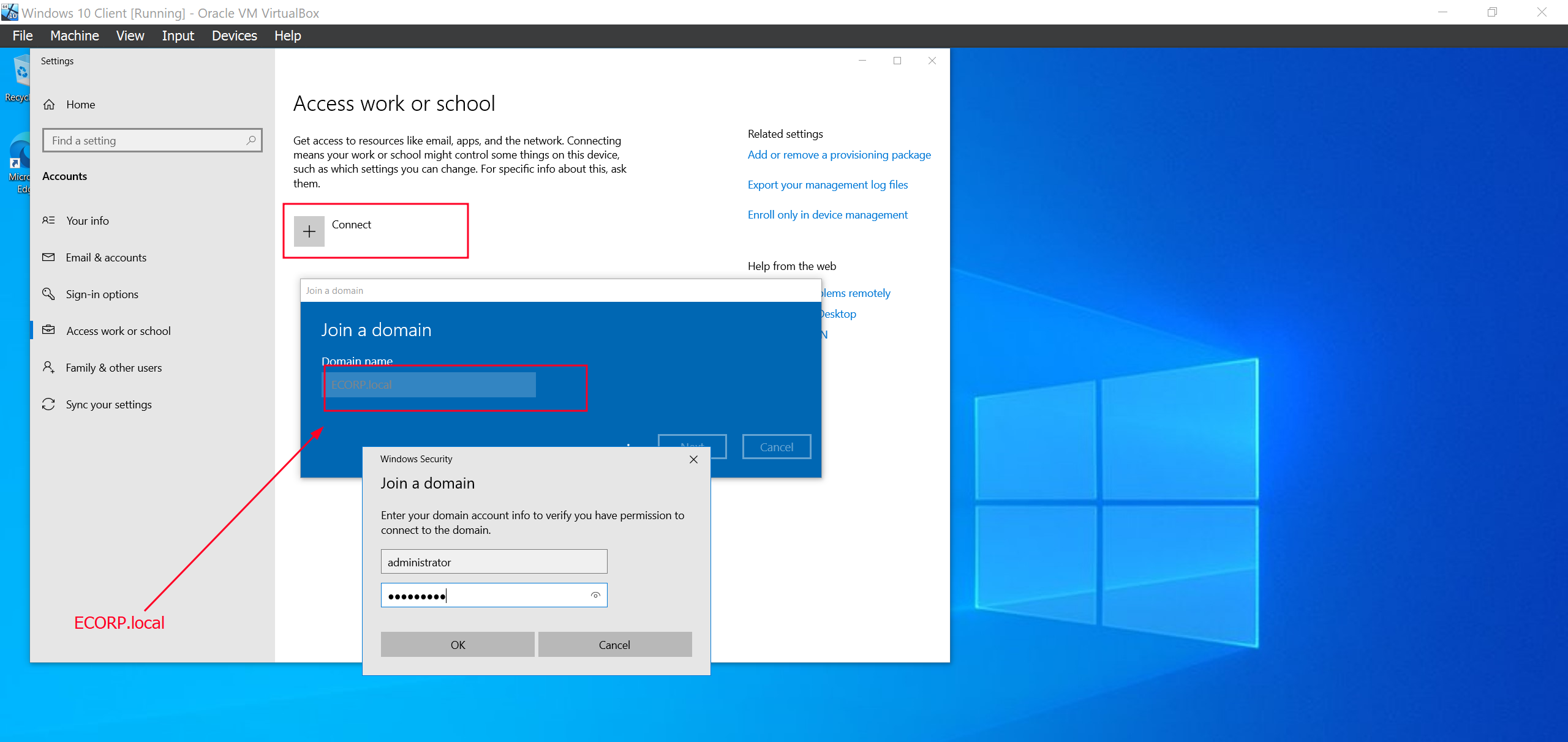Click the partially hidden 'lems remotely' help link
1568x742 pixels.
coord(856,293)
